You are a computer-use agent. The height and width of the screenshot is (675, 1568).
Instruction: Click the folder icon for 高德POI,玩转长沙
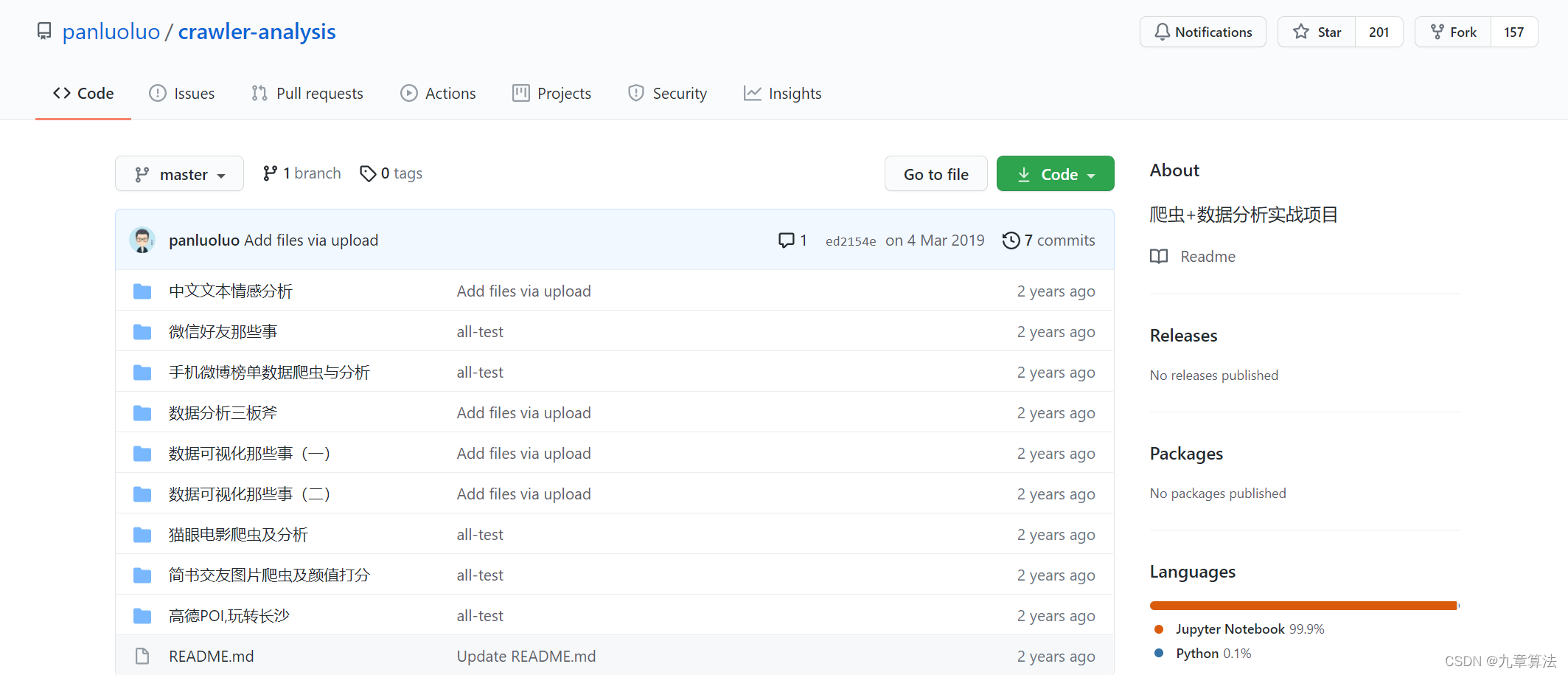pyautogui.click(x=142, y=616)
